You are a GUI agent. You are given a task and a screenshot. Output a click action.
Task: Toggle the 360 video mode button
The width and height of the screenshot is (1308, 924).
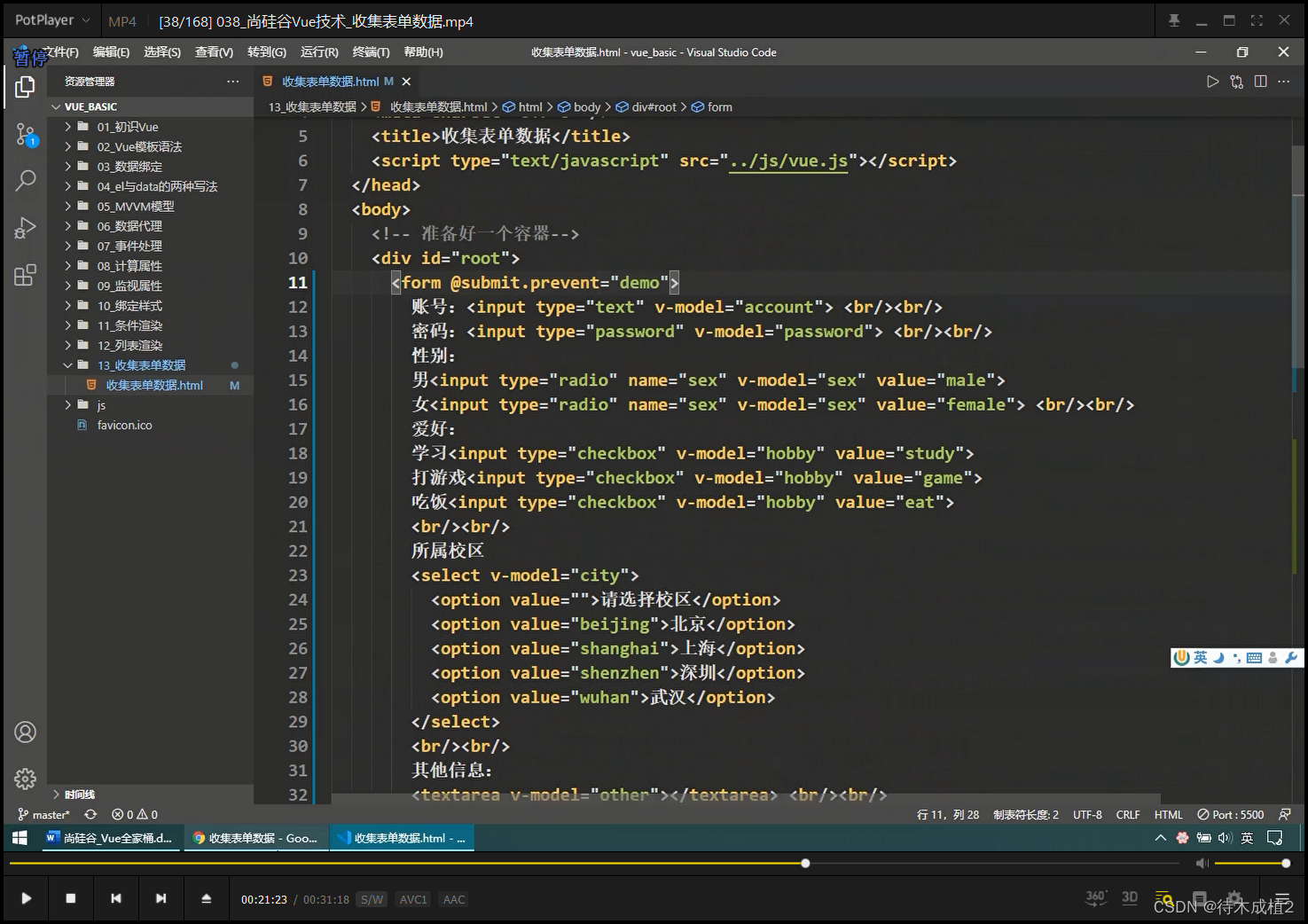click(x=1096, y=898)
